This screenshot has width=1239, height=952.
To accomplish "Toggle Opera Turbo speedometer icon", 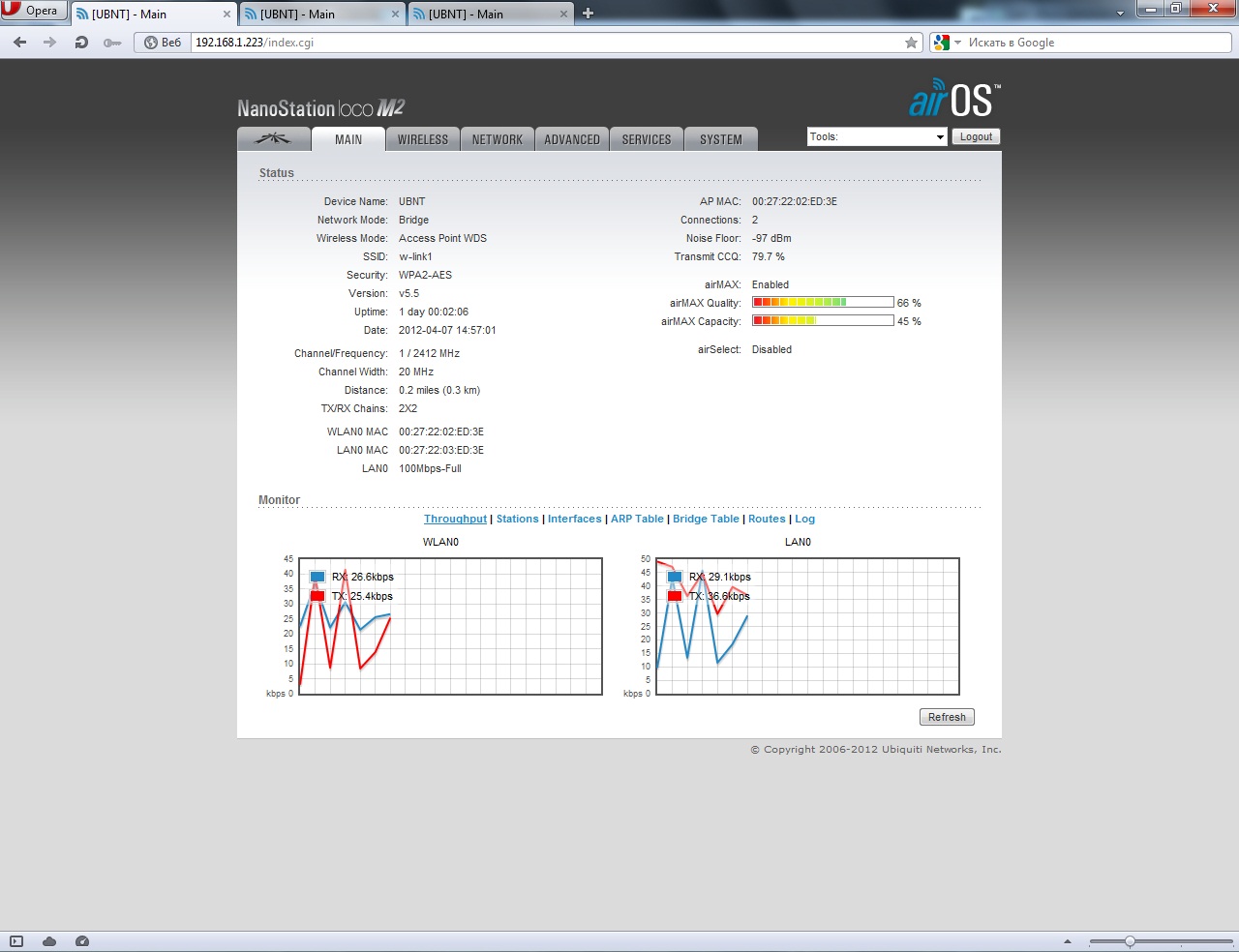I will tap(82, 941).
